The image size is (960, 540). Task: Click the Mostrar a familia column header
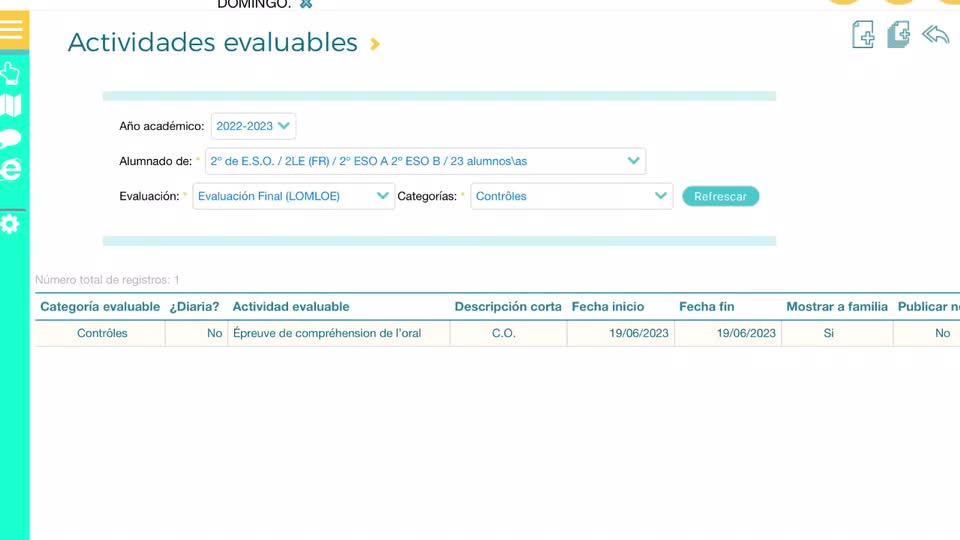coord(837,307)
